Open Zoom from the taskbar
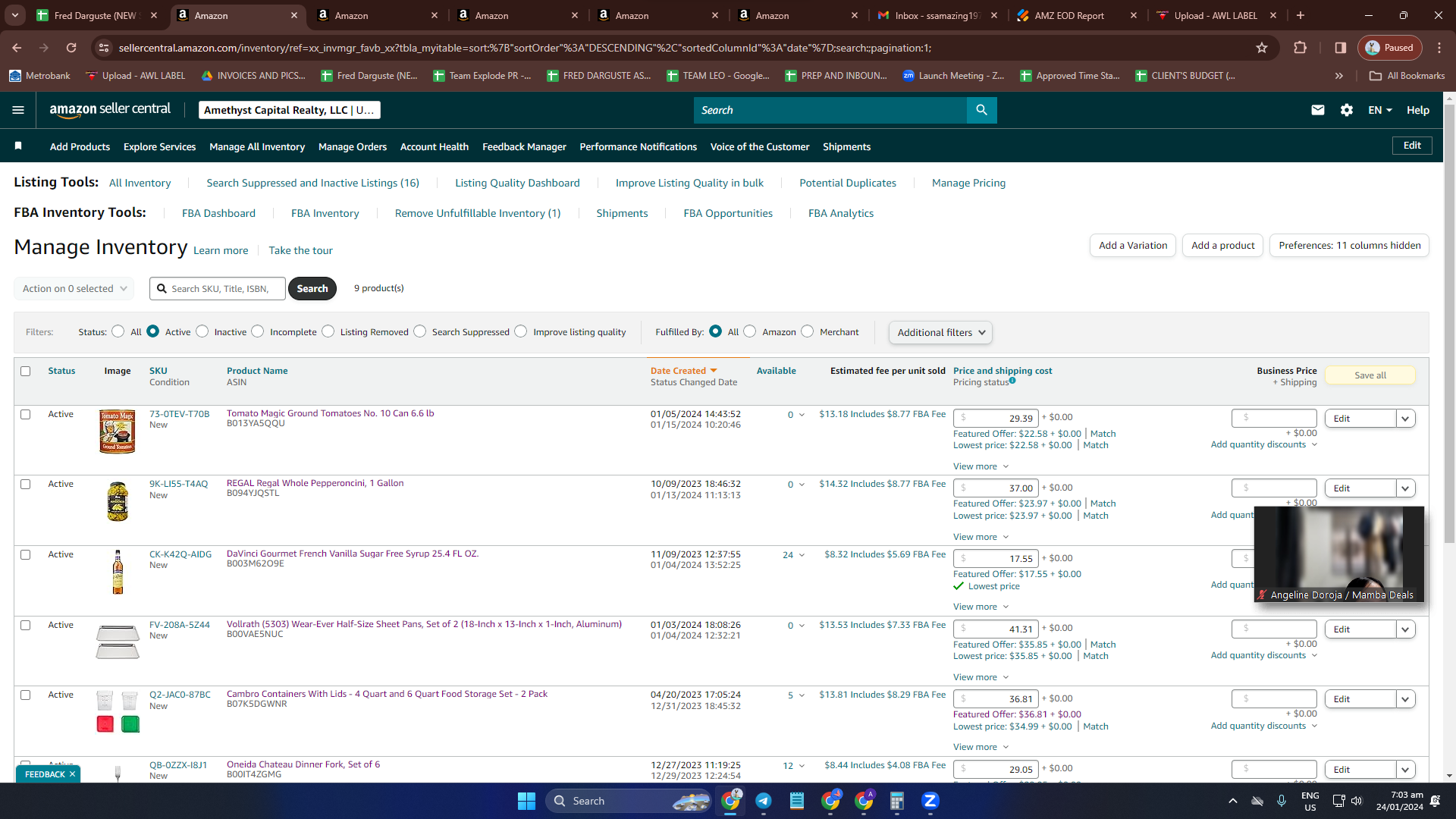Image resolution: width=1456 pixels, height=819 pixels. click(930, 801)
